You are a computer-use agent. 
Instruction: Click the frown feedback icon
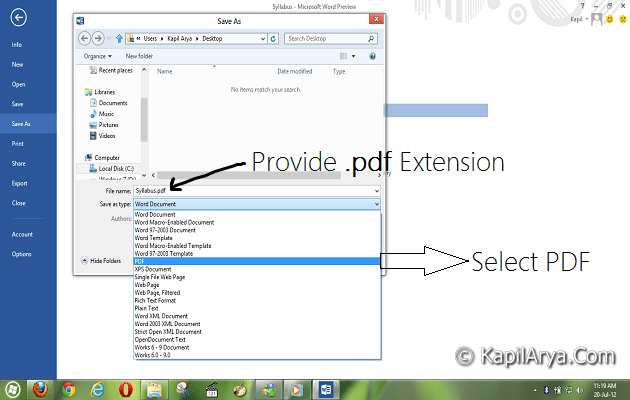click(x=623, y=19)
